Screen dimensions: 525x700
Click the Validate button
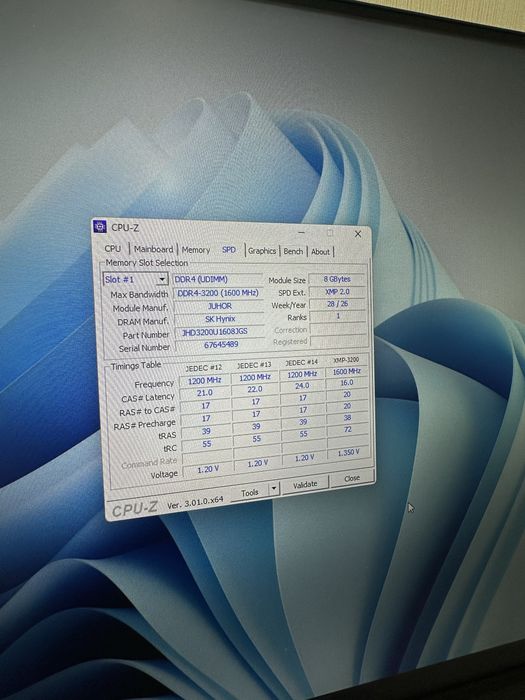[x=305, y=484]
